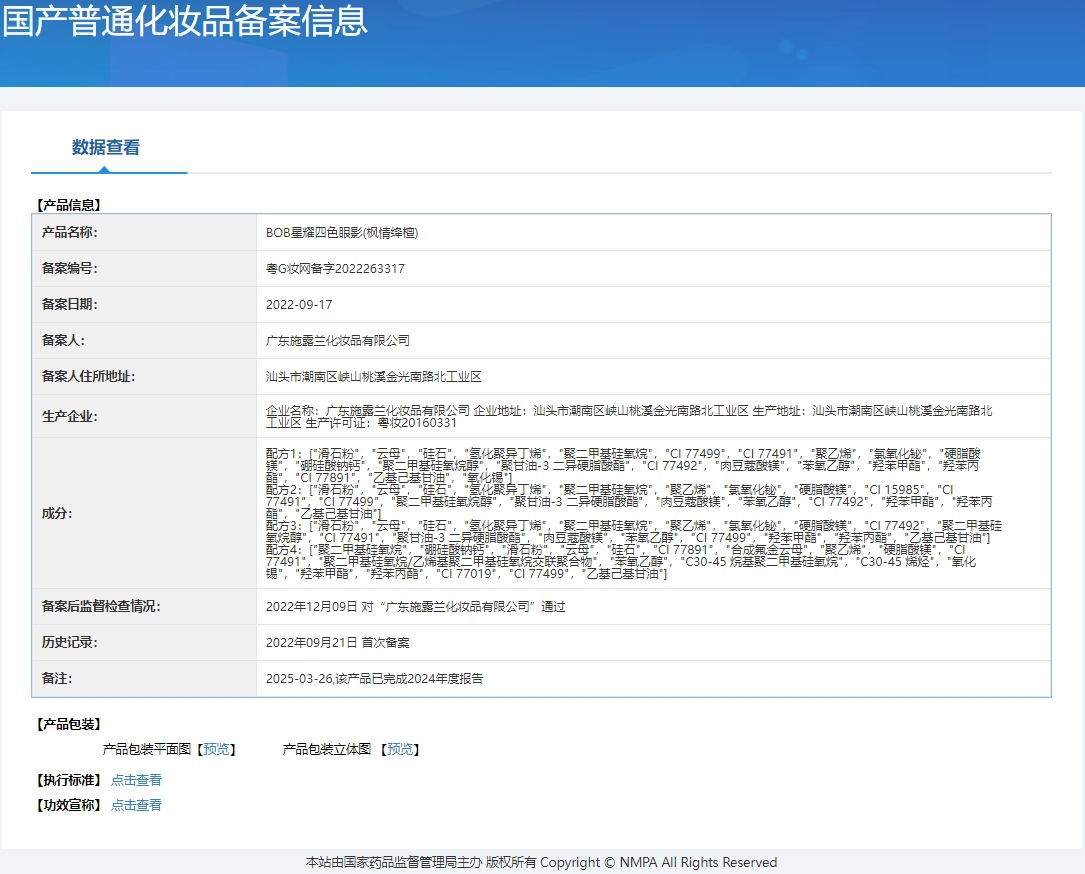1085x874 pixels.
Task: Click the page title 国产普通化妆品备案信息
Action: pos(185,21)
